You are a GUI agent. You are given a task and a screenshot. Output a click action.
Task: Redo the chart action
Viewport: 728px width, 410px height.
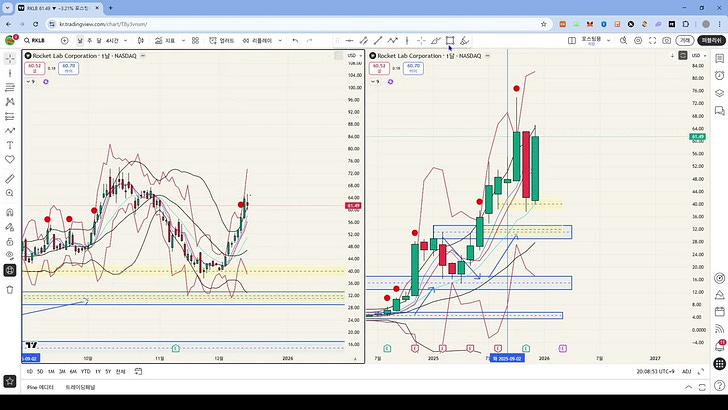(x=310, y=41)
